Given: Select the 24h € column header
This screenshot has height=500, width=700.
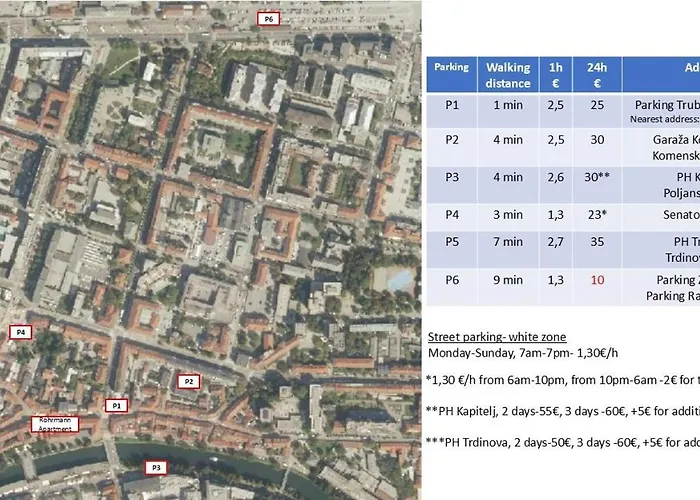Looking at the screenshot, I should [598, 76].
